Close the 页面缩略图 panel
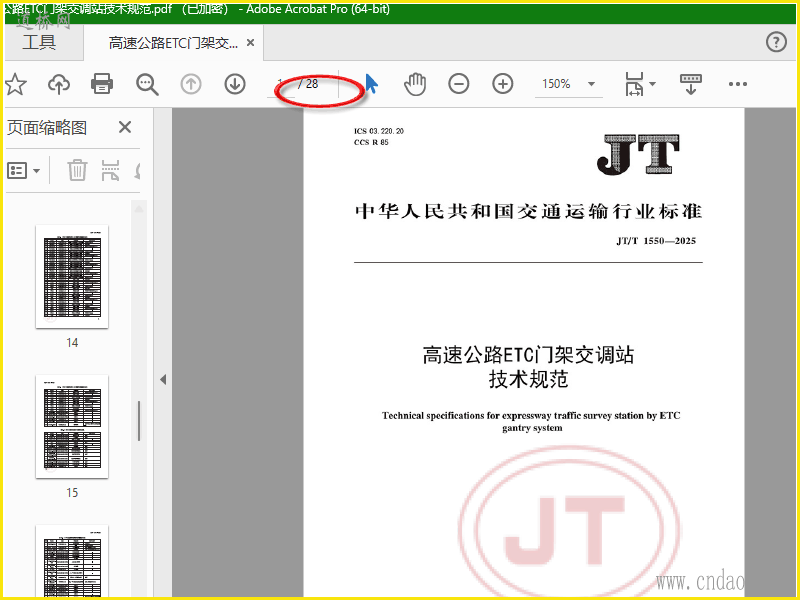This screenshot has width=800, height=600. click(x=125, y=127)
